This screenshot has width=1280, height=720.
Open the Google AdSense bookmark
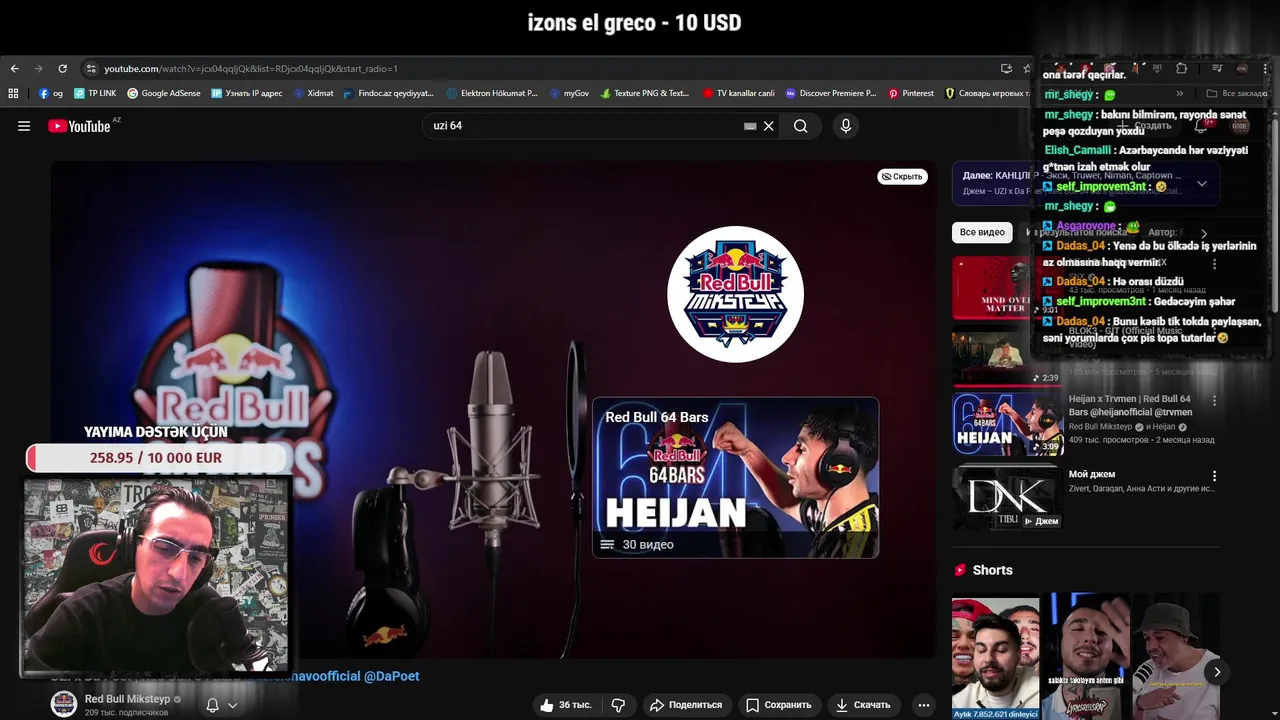click(164, 93)
